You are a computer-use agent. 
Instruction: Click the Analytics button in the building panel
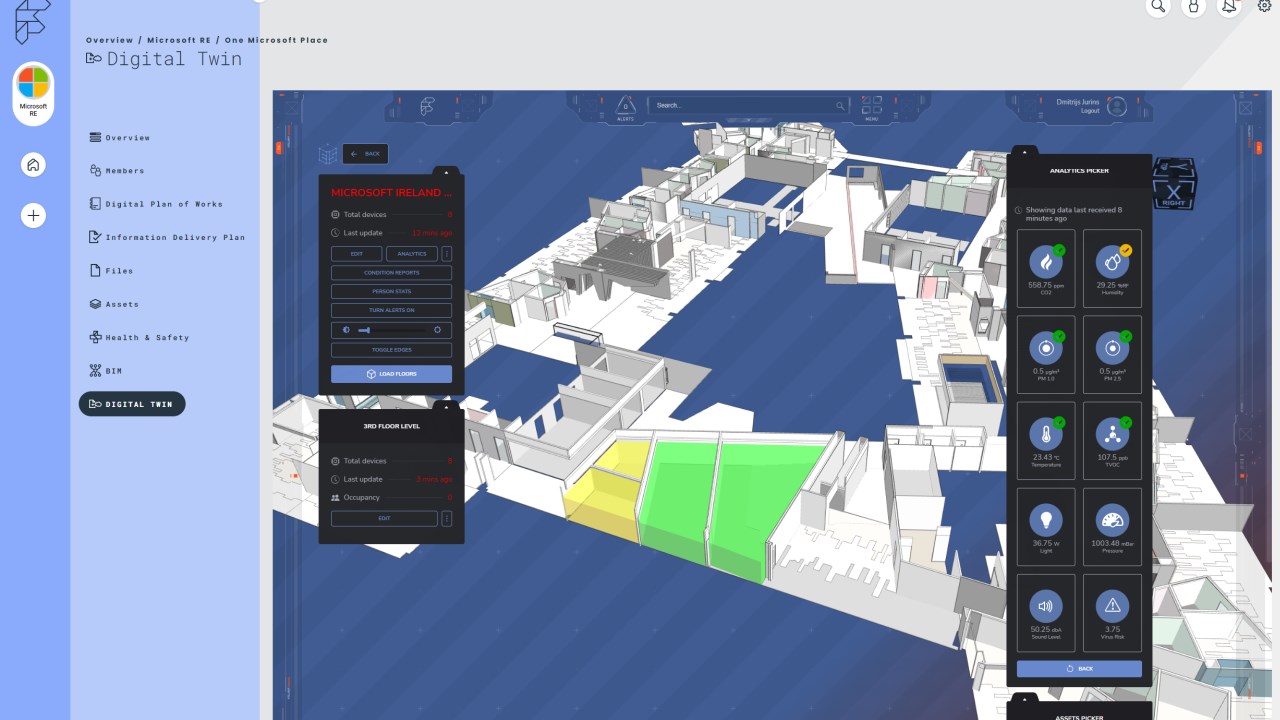[x=412, y=254]
